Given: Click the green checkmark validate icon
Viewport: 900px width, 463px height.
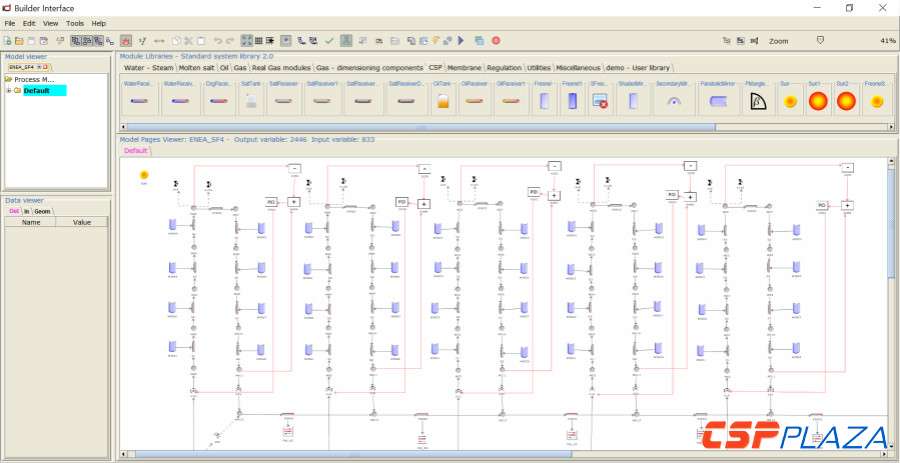Looking at the screenshot, I should (x=329, y=41).
